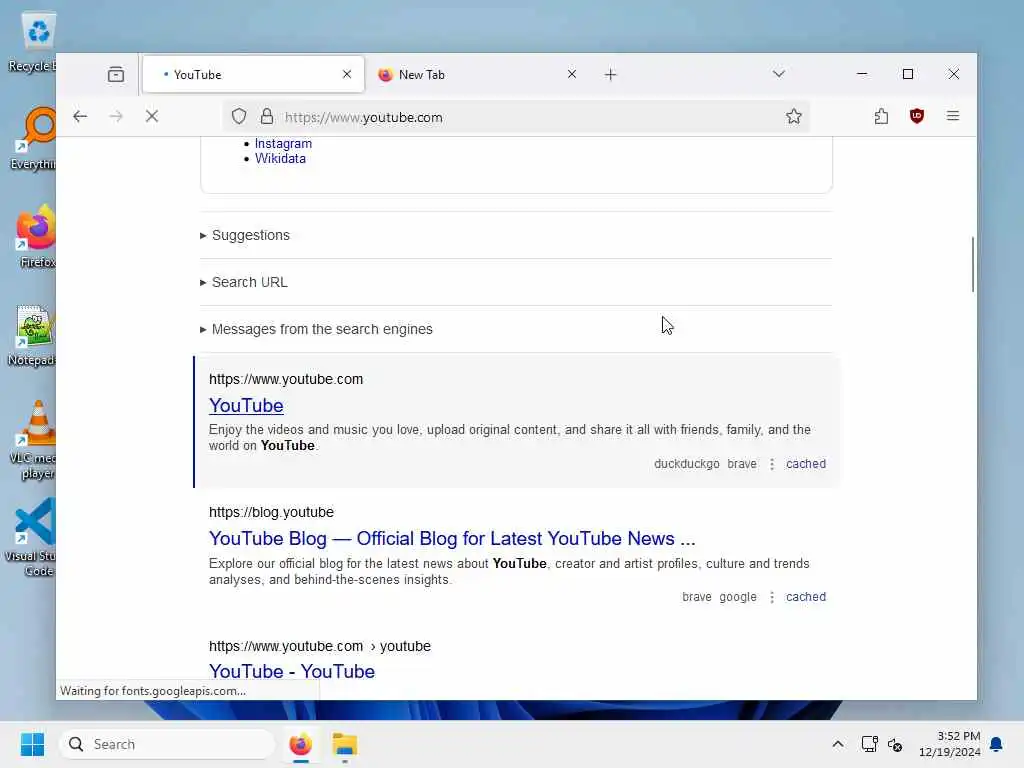Open the Wikidata link

(280, 159)
